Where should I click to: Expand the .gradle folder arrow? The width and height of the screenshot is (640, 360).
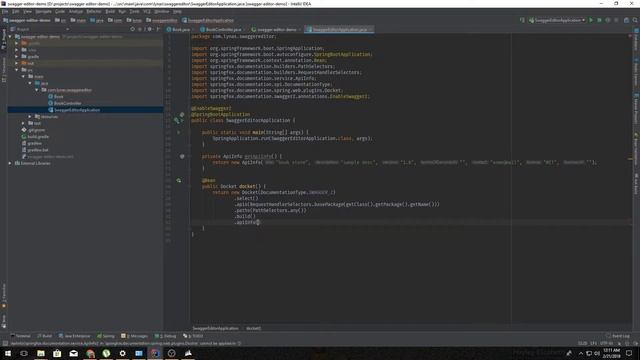tap(17, 43)
